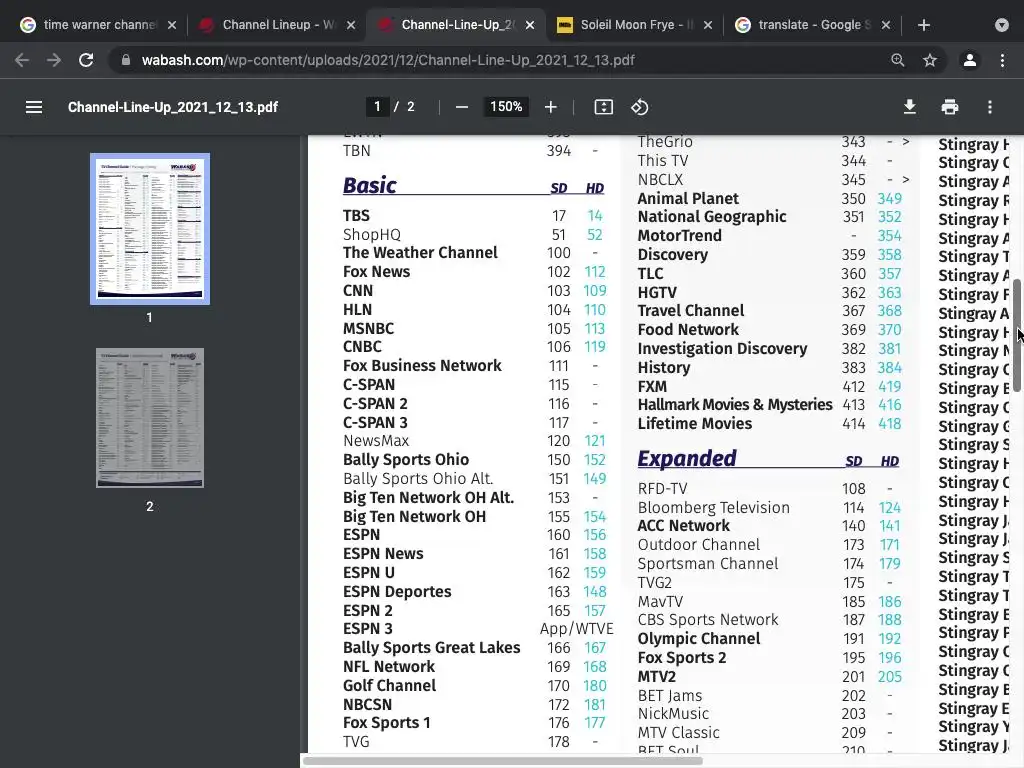
Task: Click 'CBS Sports Network' text
Action: (708, 620)
